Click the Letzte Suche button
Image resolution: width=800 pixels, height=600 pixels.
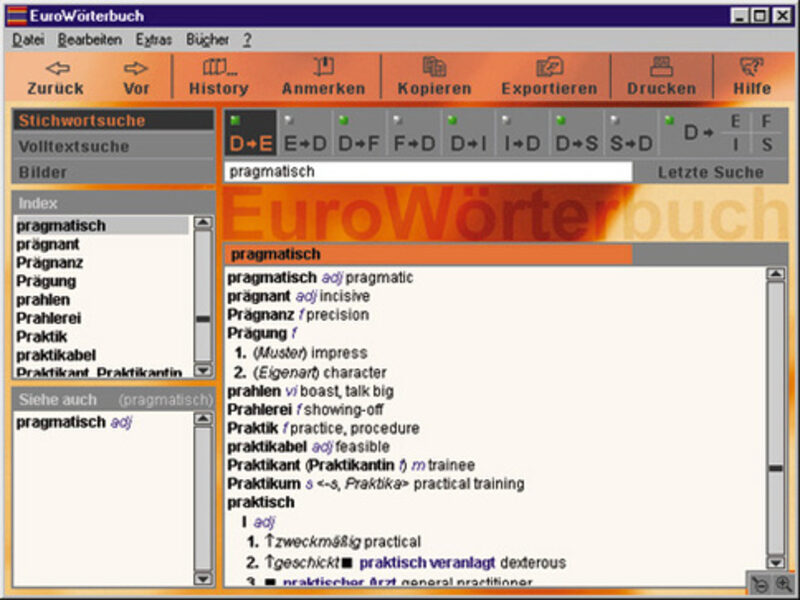711,172
